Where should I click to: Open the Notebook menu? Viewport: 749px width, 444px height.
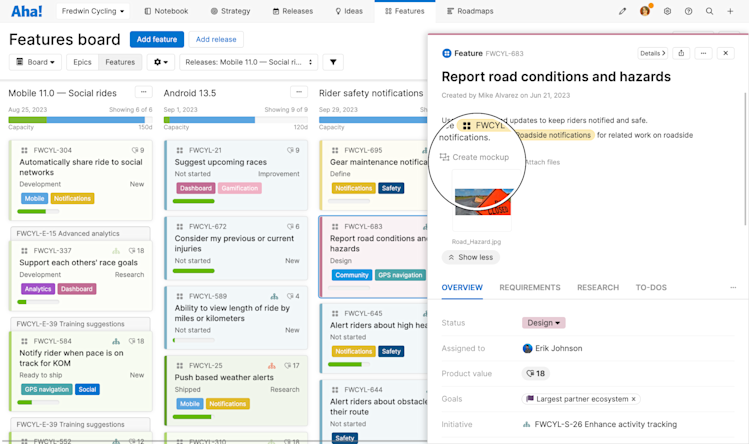pyautogui.click(x=166, y=11)
